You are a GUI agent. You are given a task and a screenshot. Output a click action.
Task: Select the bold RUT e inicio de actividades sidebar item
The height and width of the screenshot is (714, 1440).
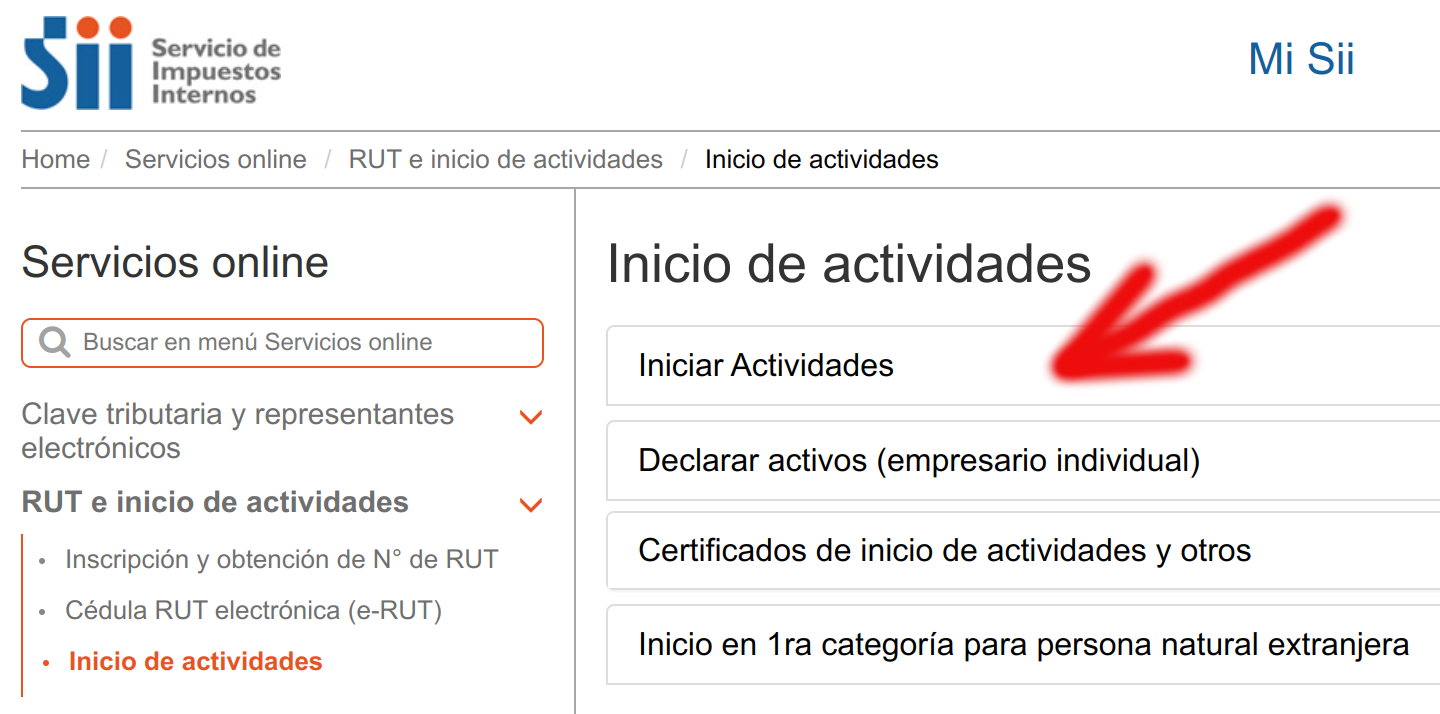pos(215,502)
